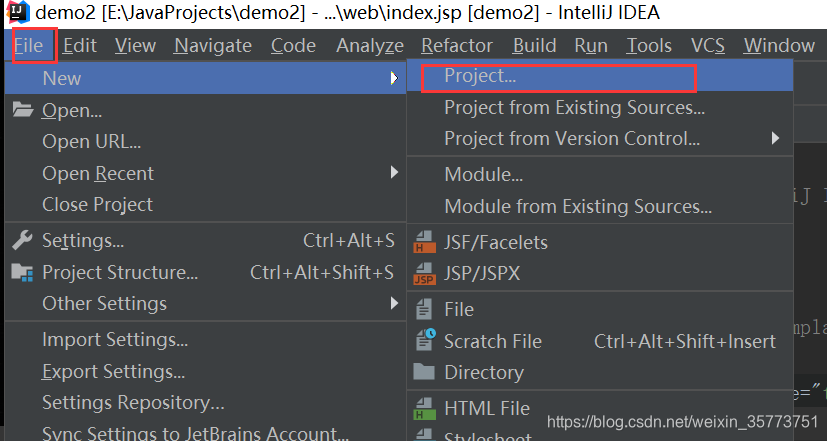Choose Module... in New submenu

pos(600,174)
